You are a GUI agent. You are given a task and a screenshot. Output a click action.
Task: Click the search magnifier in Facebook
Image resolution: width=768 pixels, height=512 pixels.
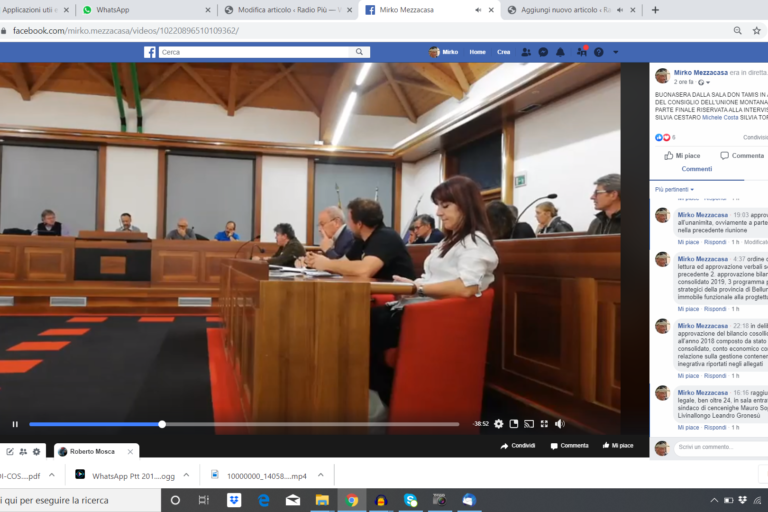(359, 52)
